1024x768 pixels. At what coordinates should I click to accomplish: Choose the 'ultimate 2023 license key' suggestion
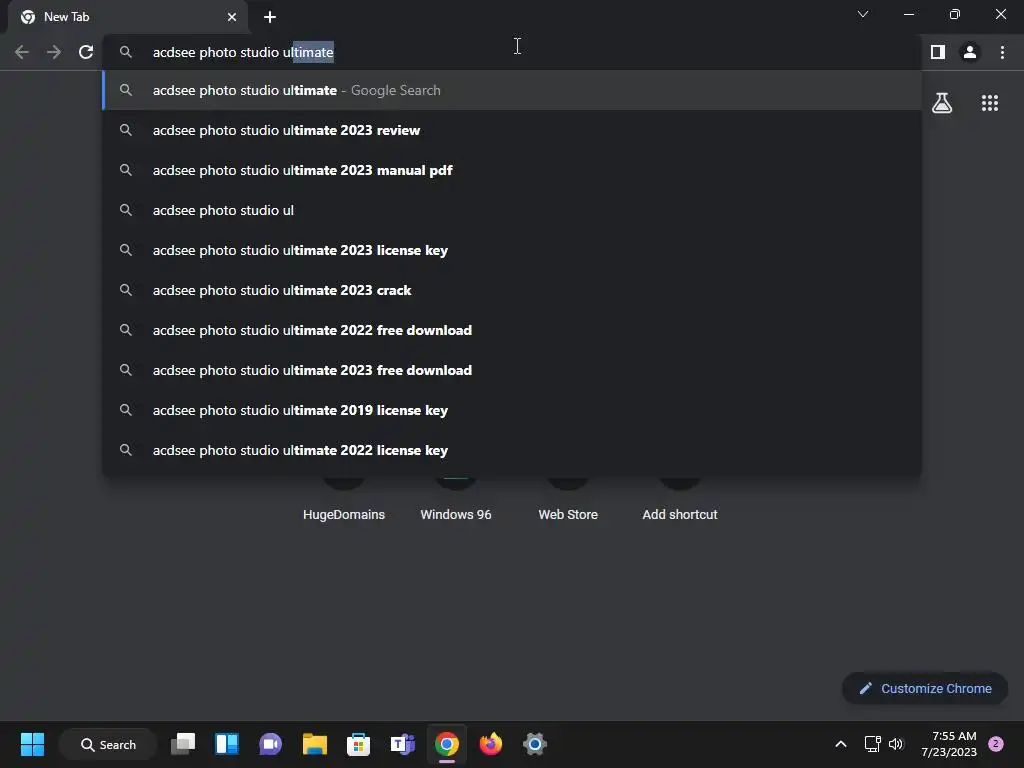(x=512, y=250)
